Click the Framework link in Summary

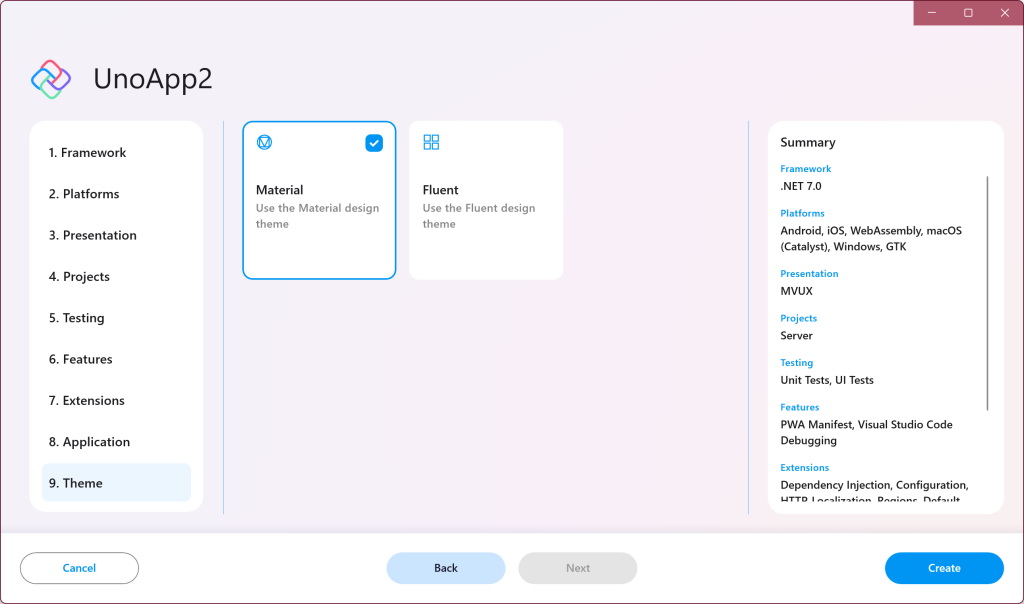[x=805, y=168]
